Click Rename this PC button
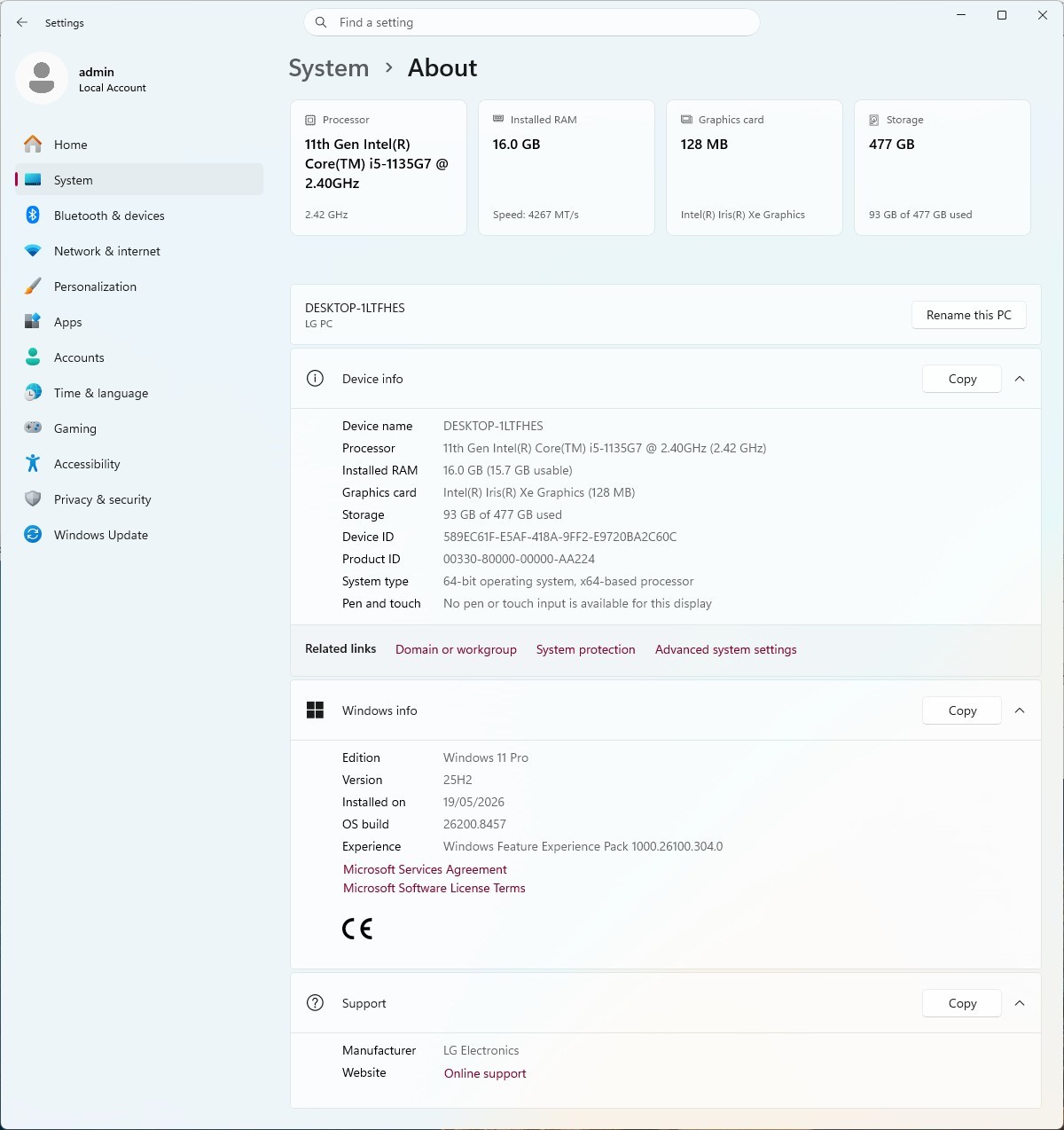This screenshot has width=1064, height=1130. pos(968,315)
